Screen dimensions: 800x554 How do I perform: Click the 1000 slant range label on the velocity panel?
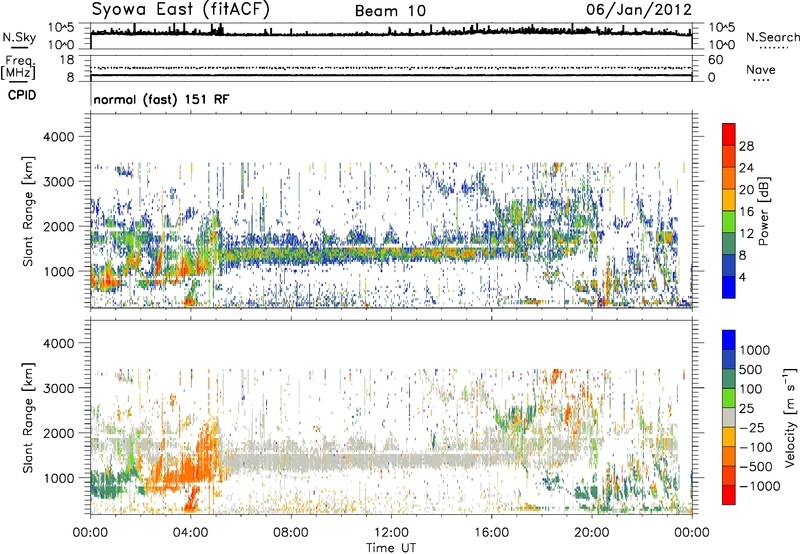(59, 478)
